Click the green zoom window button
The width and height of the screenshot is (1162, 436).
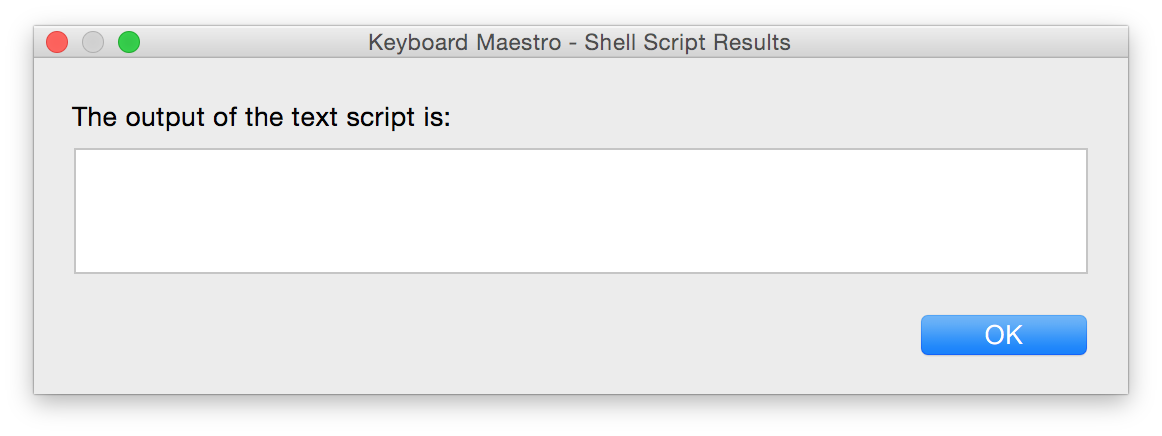(129, 42)
